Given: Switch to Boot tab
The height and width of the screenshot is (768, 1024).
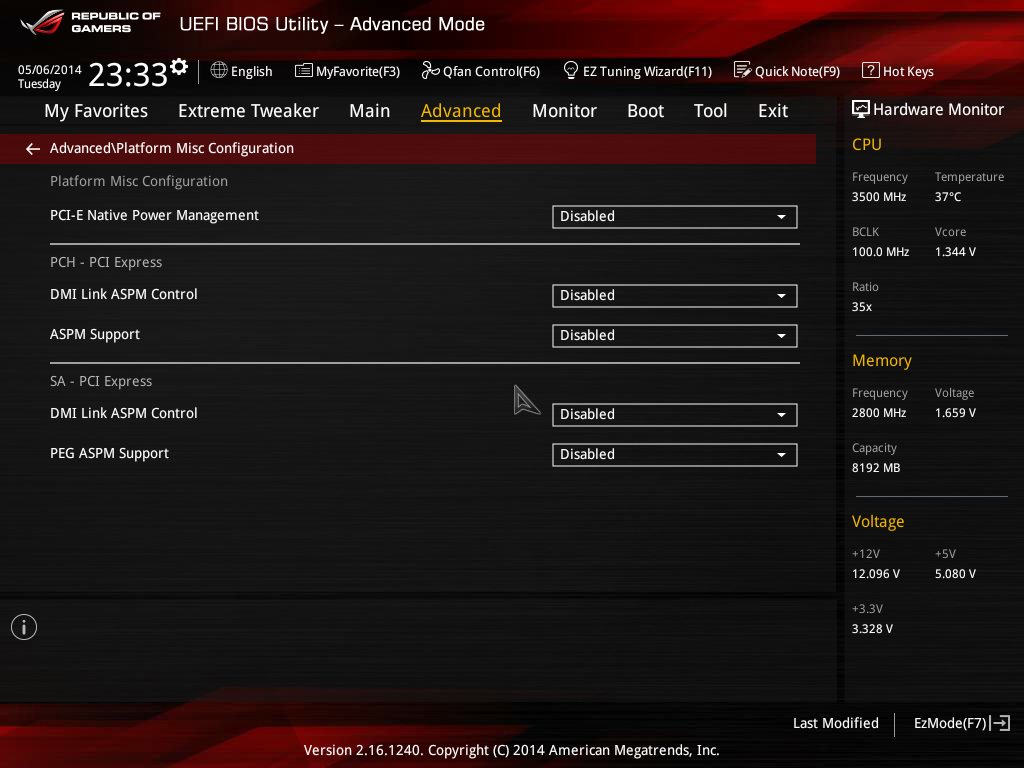Looking at the screenshot, I should click(645, 111).
